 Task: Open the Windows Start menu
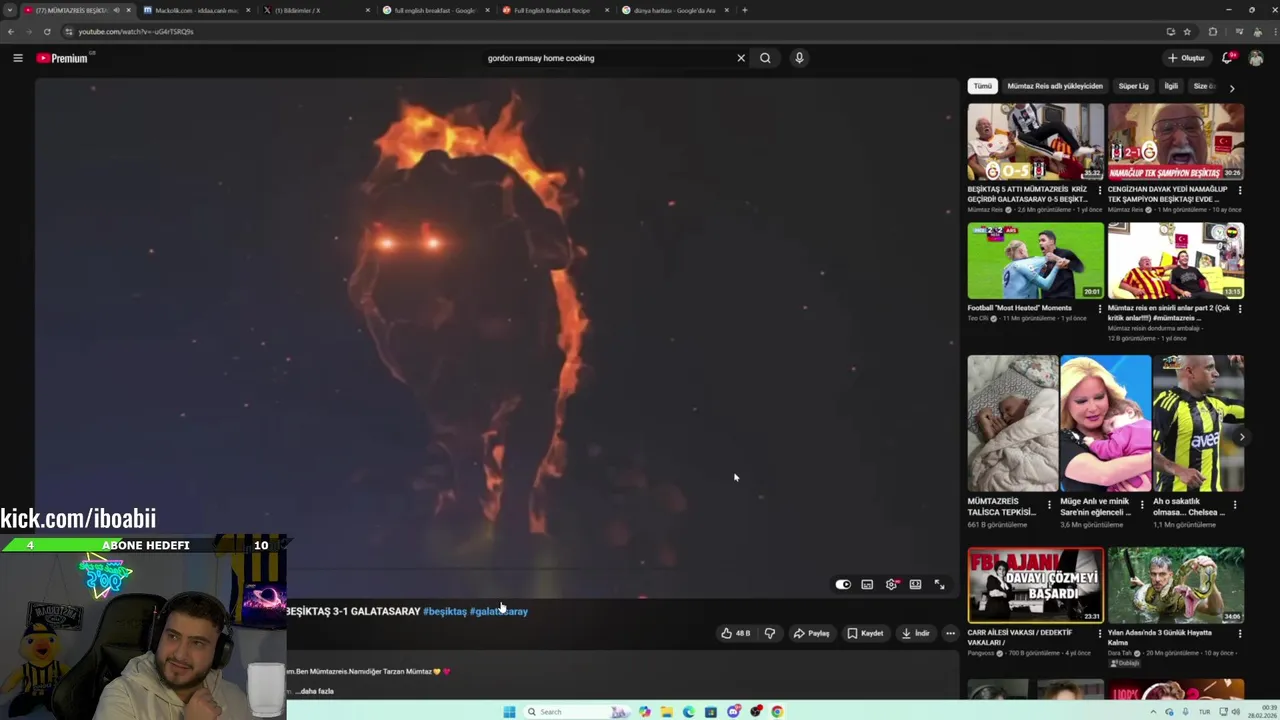click(509, 712)
